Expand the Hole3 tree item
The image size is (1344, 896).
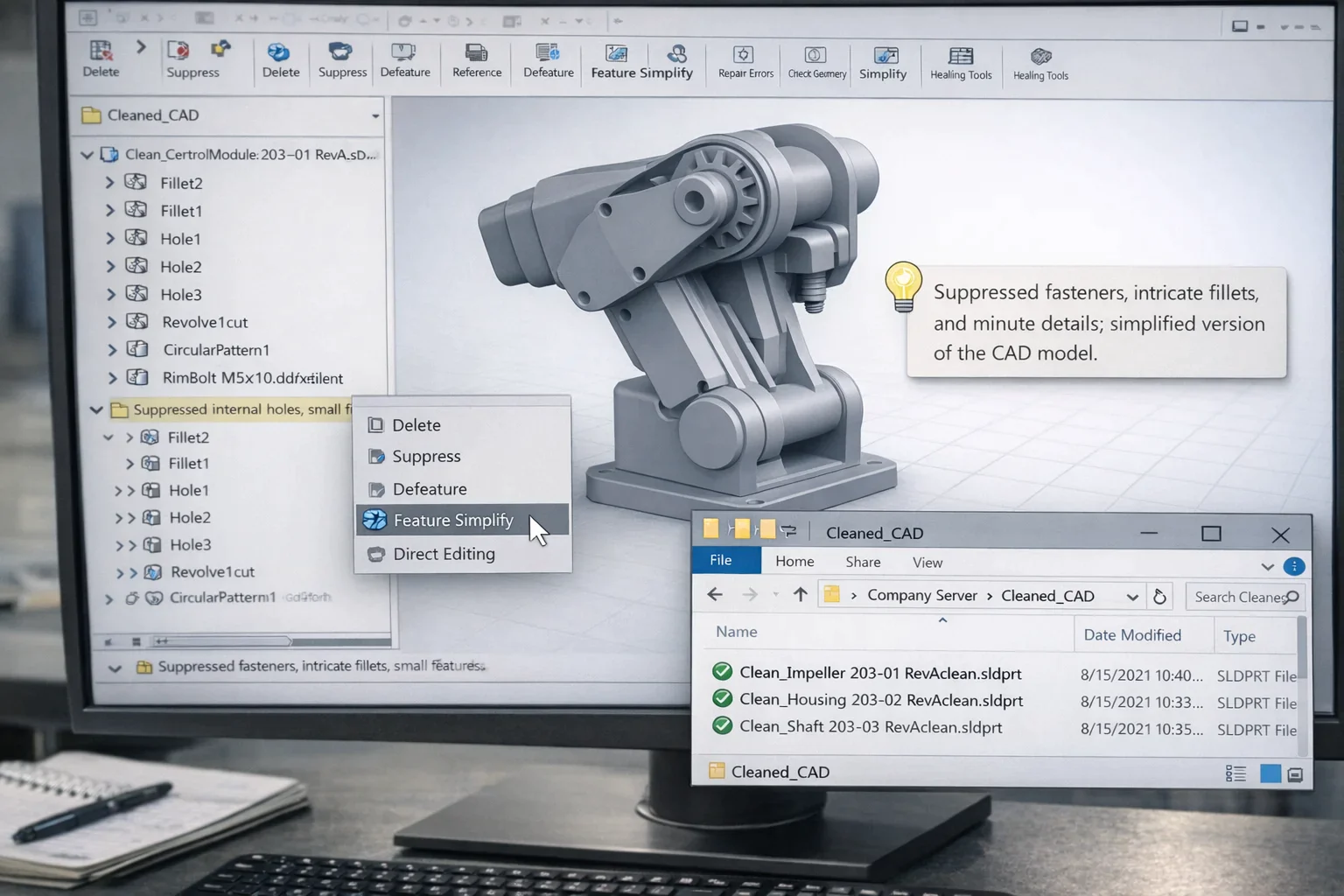pyautogui.click(x=108, y=294)
